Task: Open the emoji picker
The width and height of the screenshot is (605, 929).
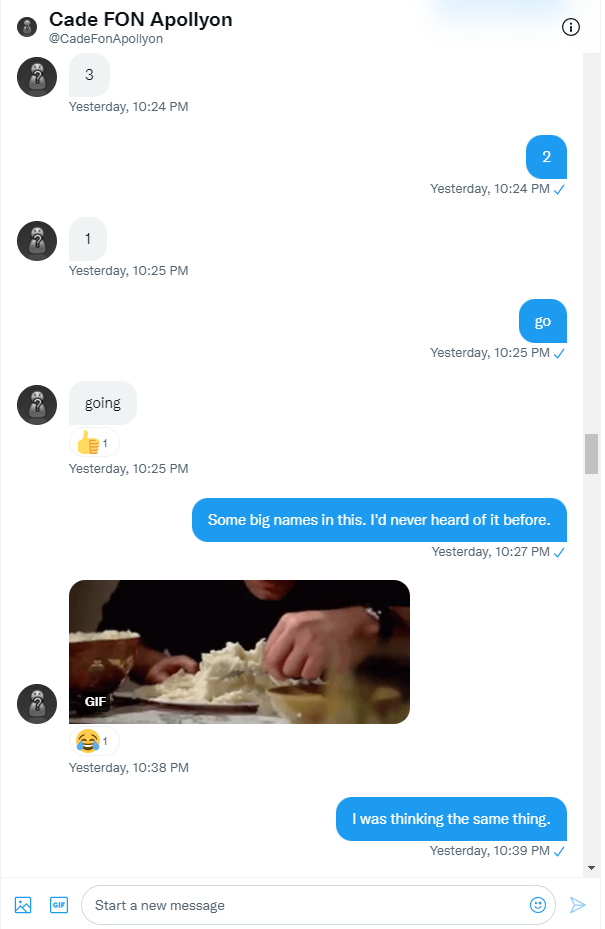Action: pos(538,905)
